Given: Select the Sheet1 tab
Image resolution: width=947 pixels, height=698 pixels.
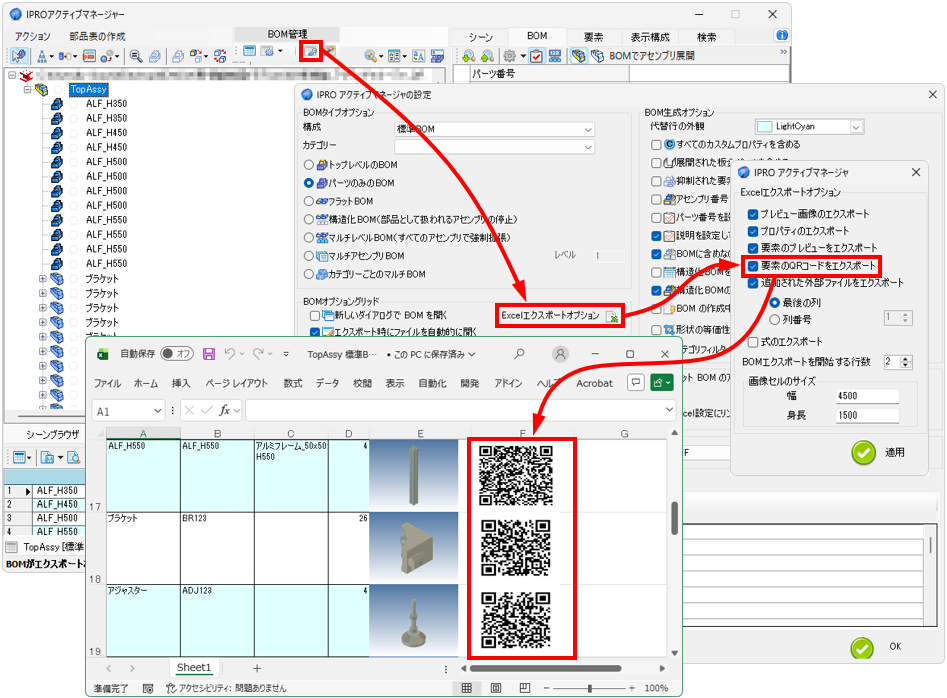Looking at the screenshot, I should (x=194, y=667).
